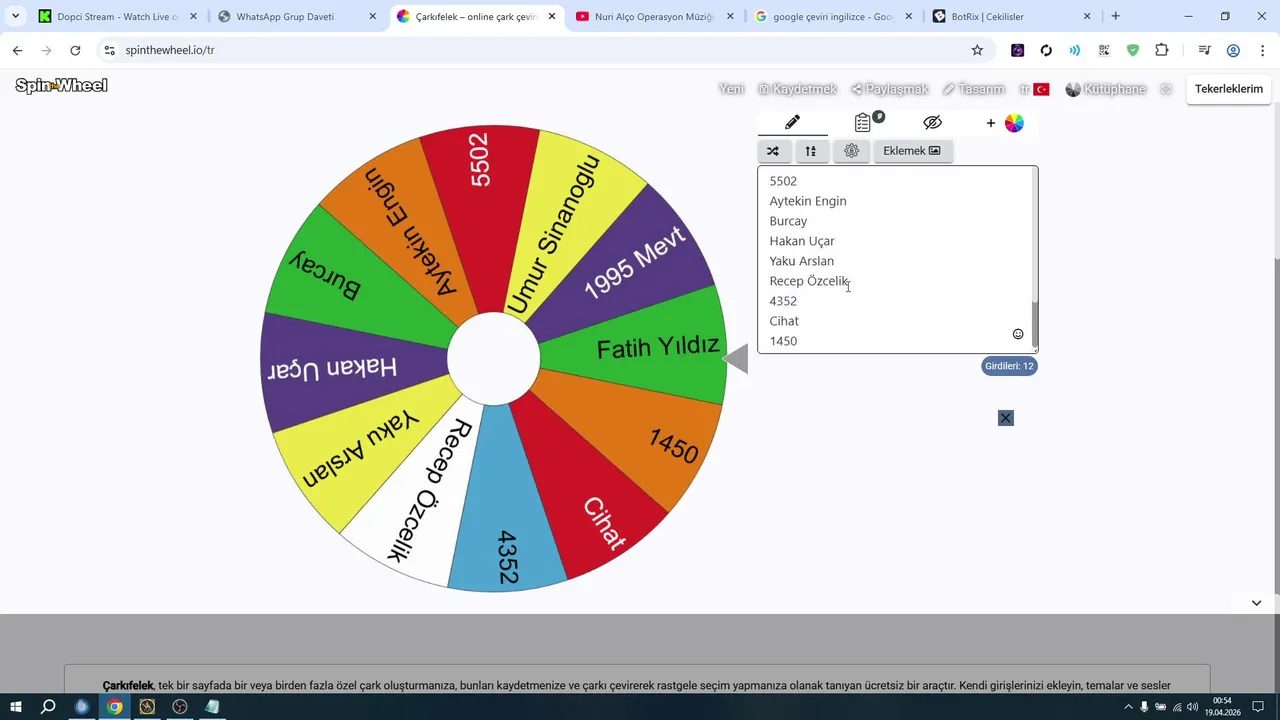Select the 'Cihat' entry text line
Viewport: 1280px width, 720px height.
(x=784, y=321)
